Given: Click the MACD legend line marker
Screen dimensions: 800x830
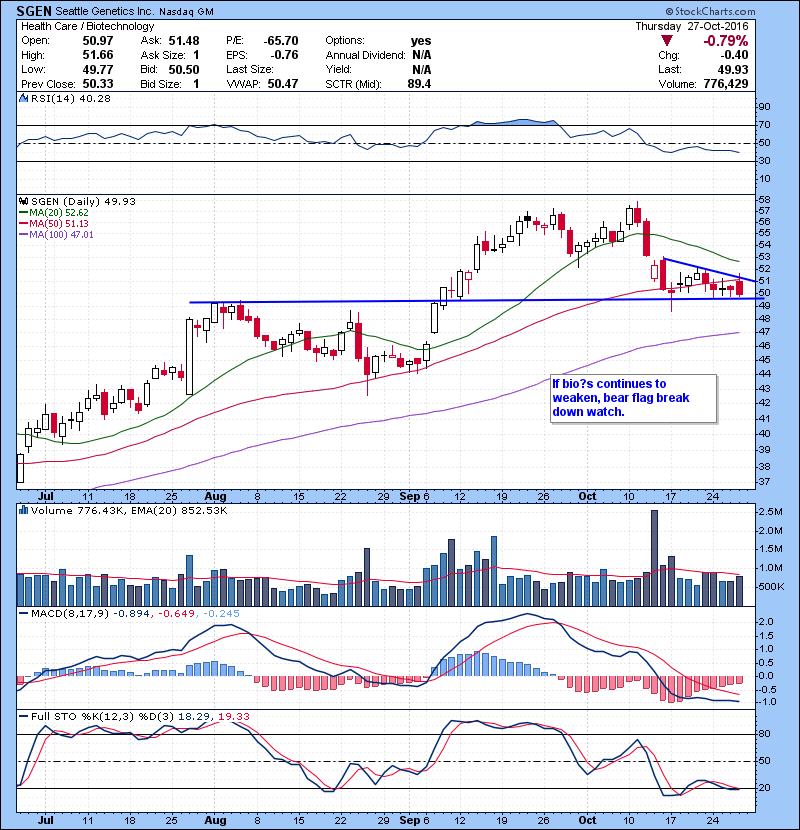Looking at the screenshot, I should click(24, 614).
